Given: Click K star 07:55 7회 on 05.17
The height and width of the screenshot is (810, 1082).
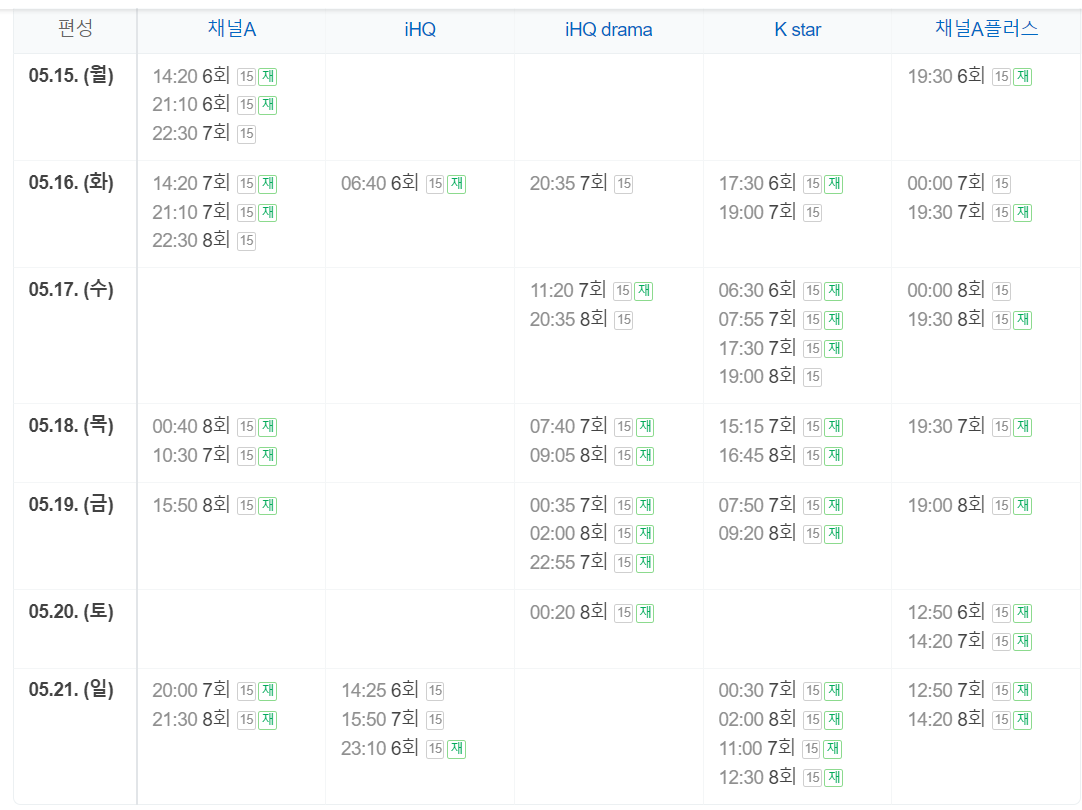Looking at the screenshot, I should pos(757,319).
